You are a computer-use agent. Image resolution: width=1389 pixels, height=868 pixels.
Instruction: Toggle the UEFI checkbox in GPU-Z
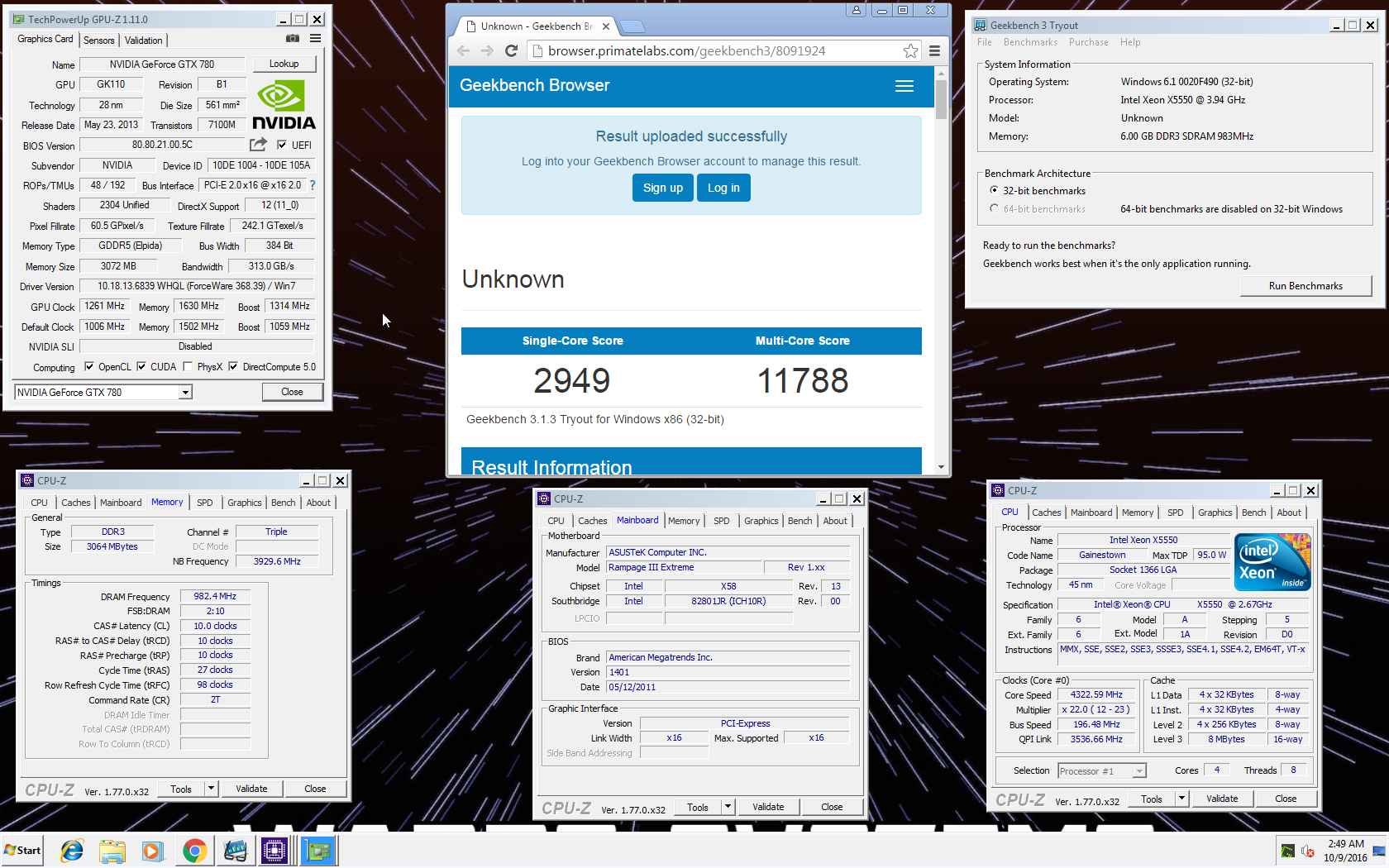pyautogui.click(x=281, y=145)
